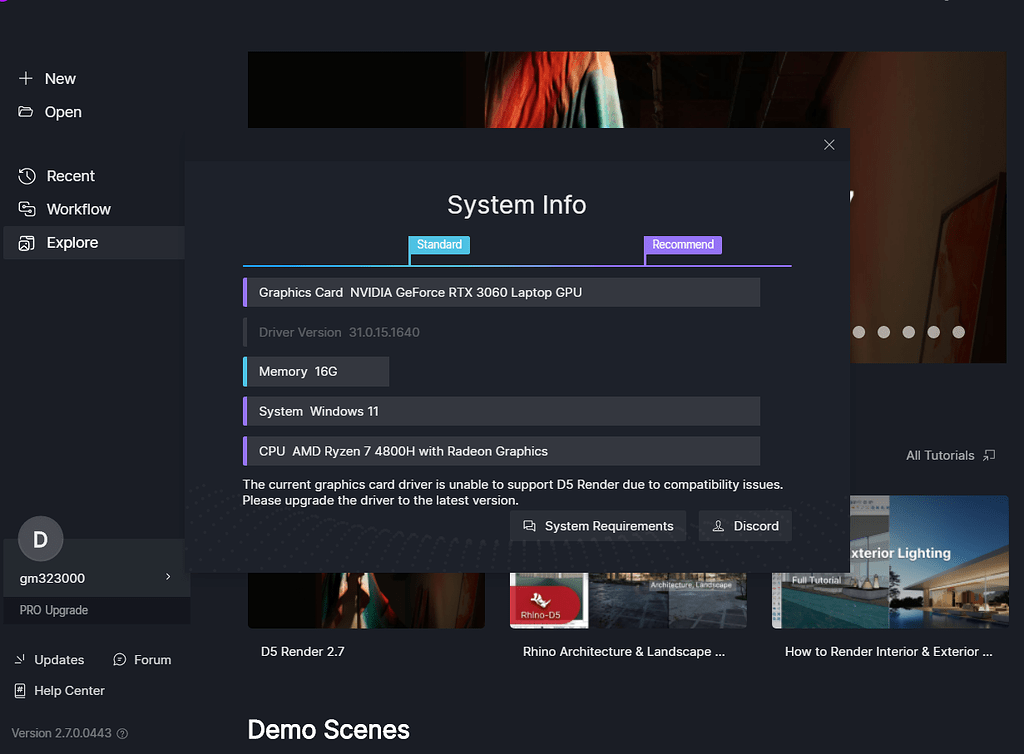Click the Demo Scenes heading
The image size is (1024, 754).
coord(328,730)
